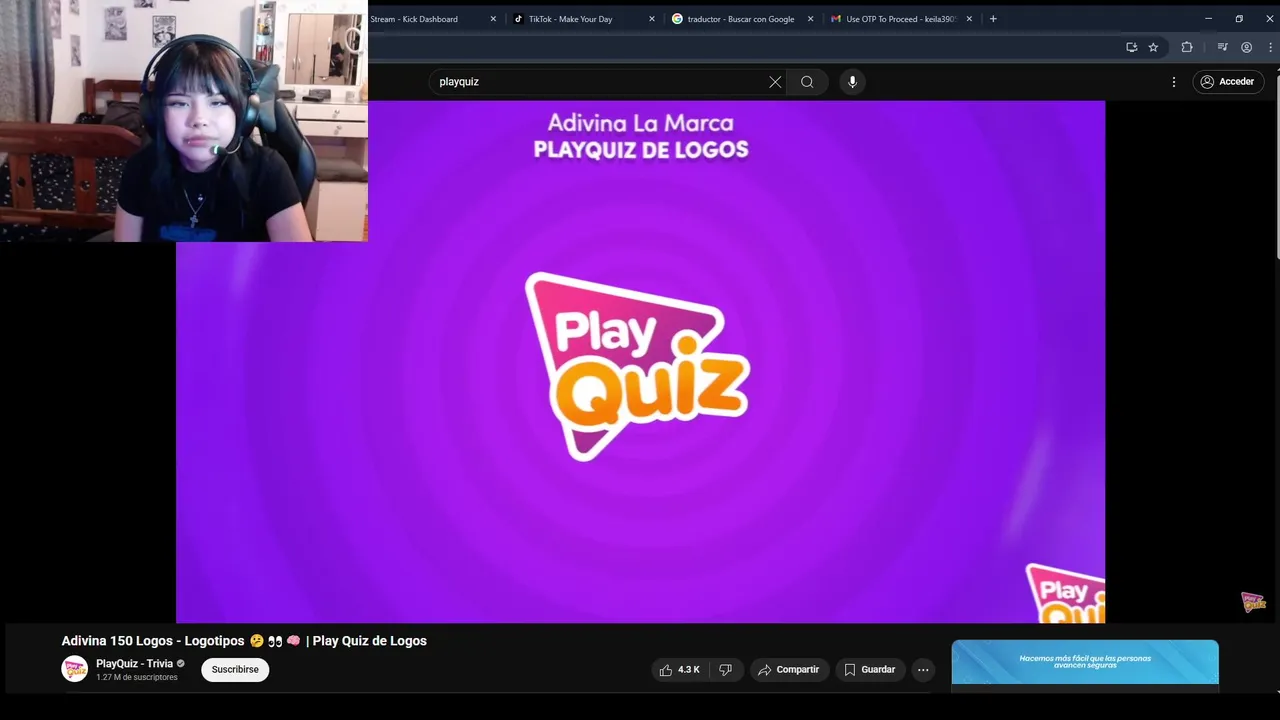Close the traductor Google tab
Viewport: 1280px width, 720px height.
coord(811,19)
